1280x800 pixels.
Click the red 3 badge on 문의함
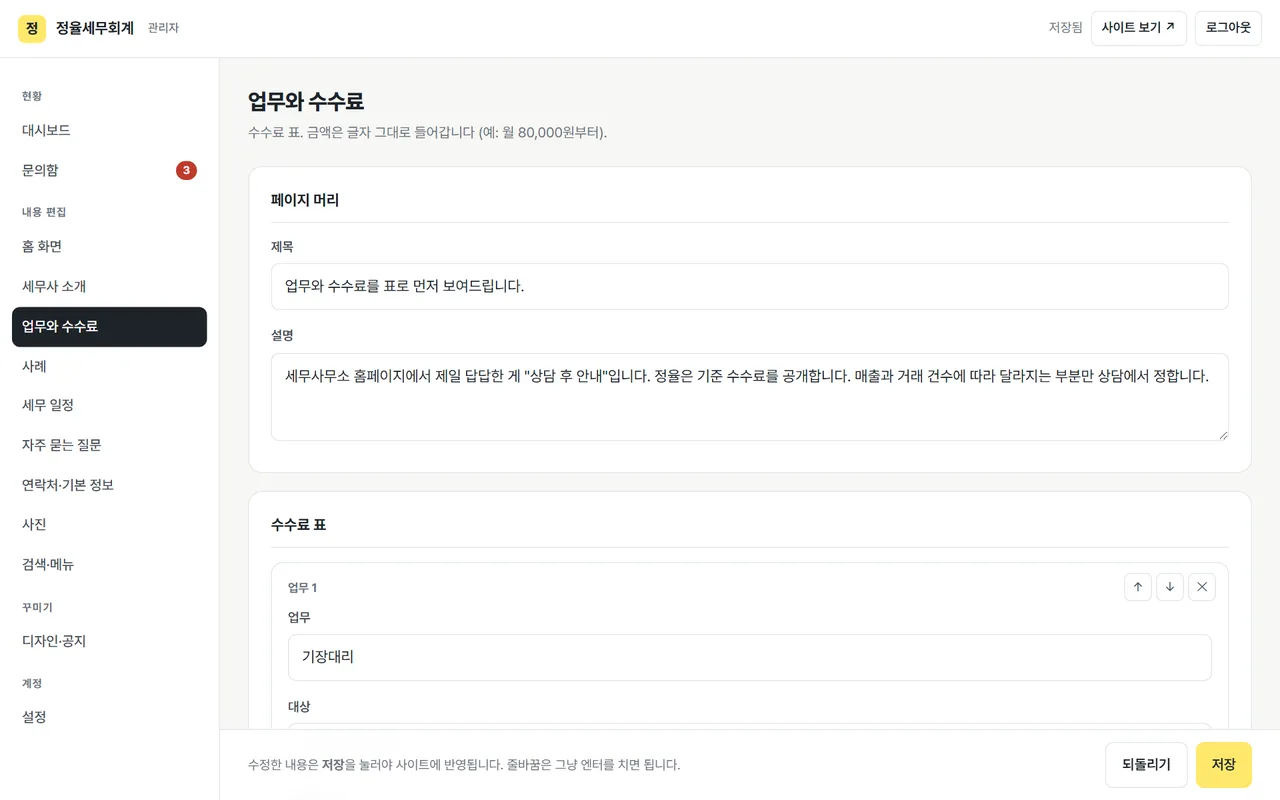pos(186,170)
